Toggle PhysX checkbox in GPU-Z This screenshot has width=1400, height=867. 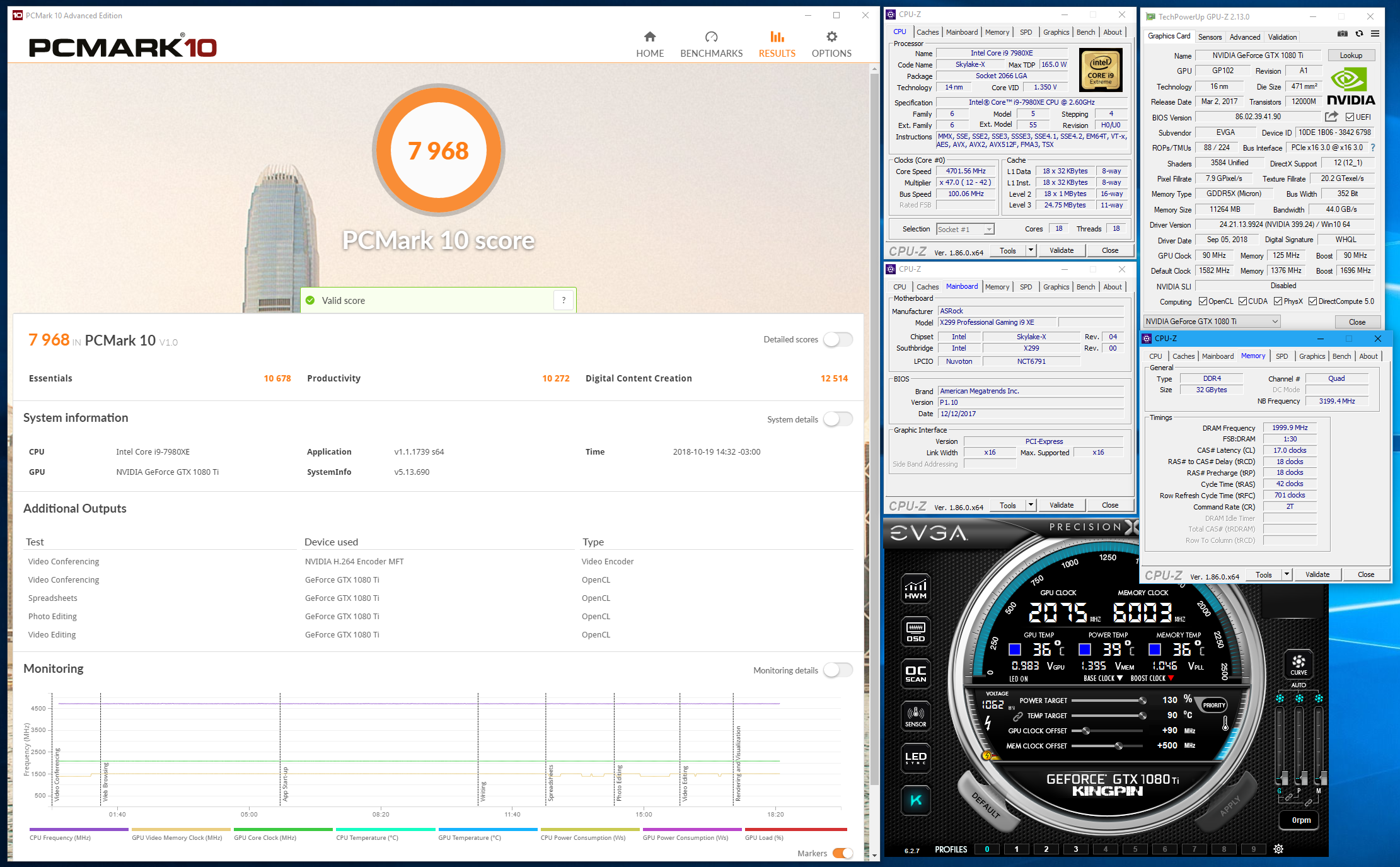(x=1278, y=301)
